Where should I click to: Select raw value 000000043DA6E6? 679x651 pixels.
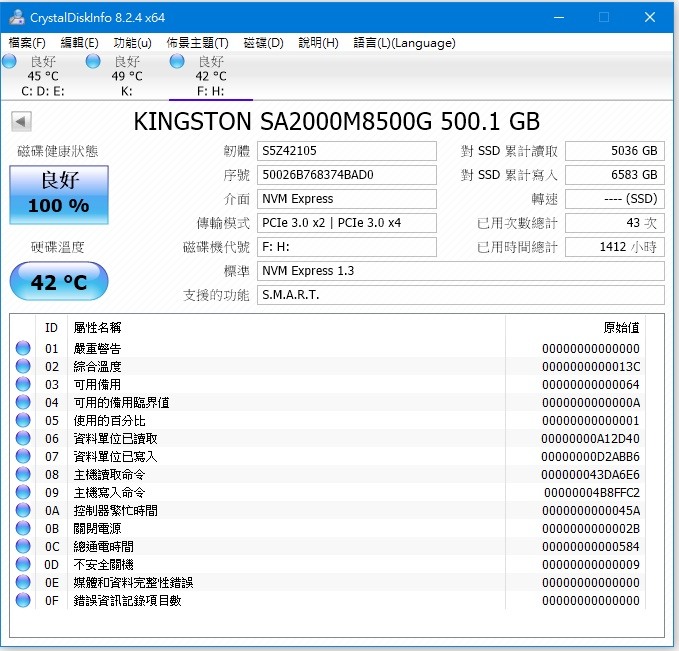click(591, 475)
